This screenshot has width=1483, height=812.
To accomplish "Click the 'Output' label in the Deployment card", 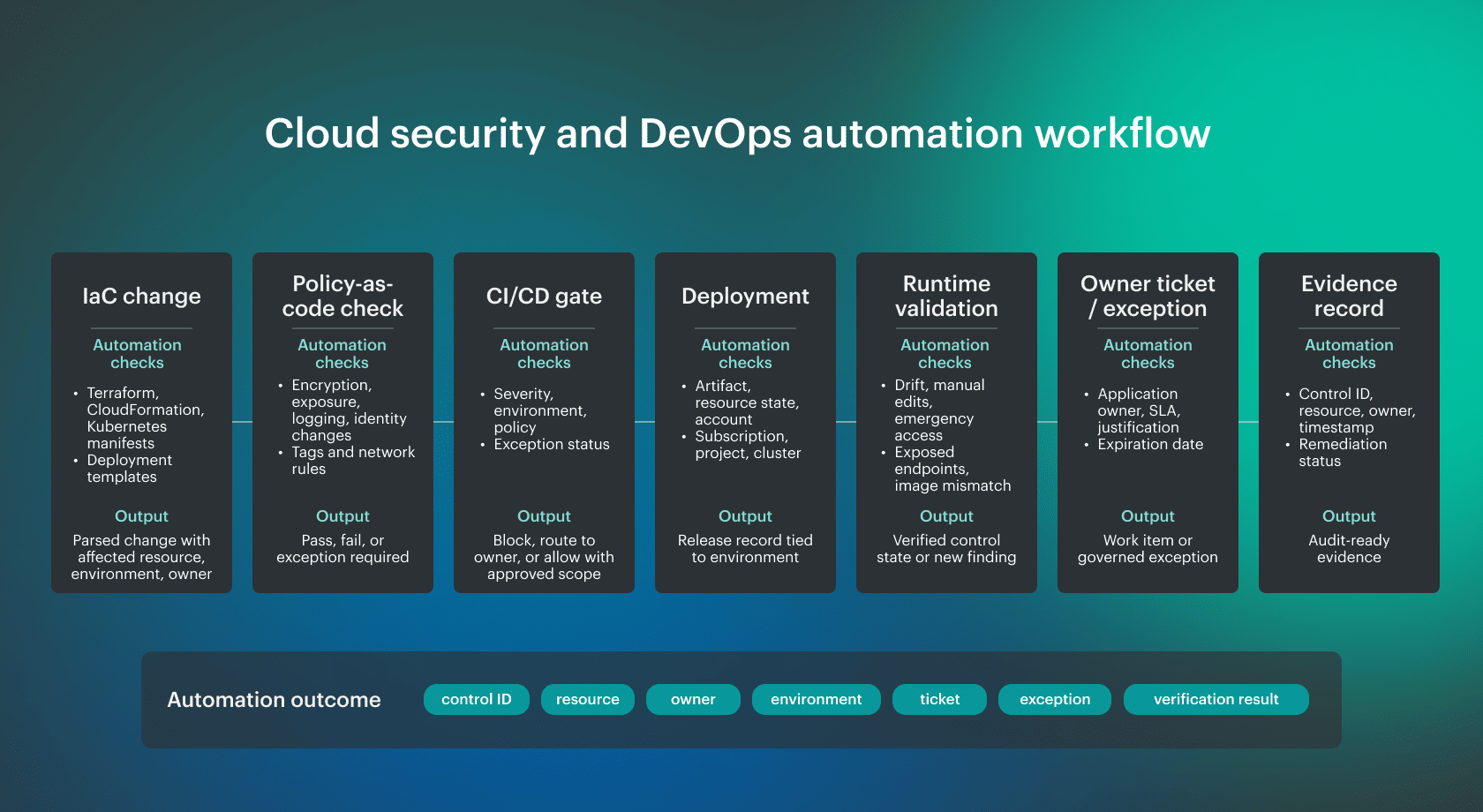I will coord(745,516).
